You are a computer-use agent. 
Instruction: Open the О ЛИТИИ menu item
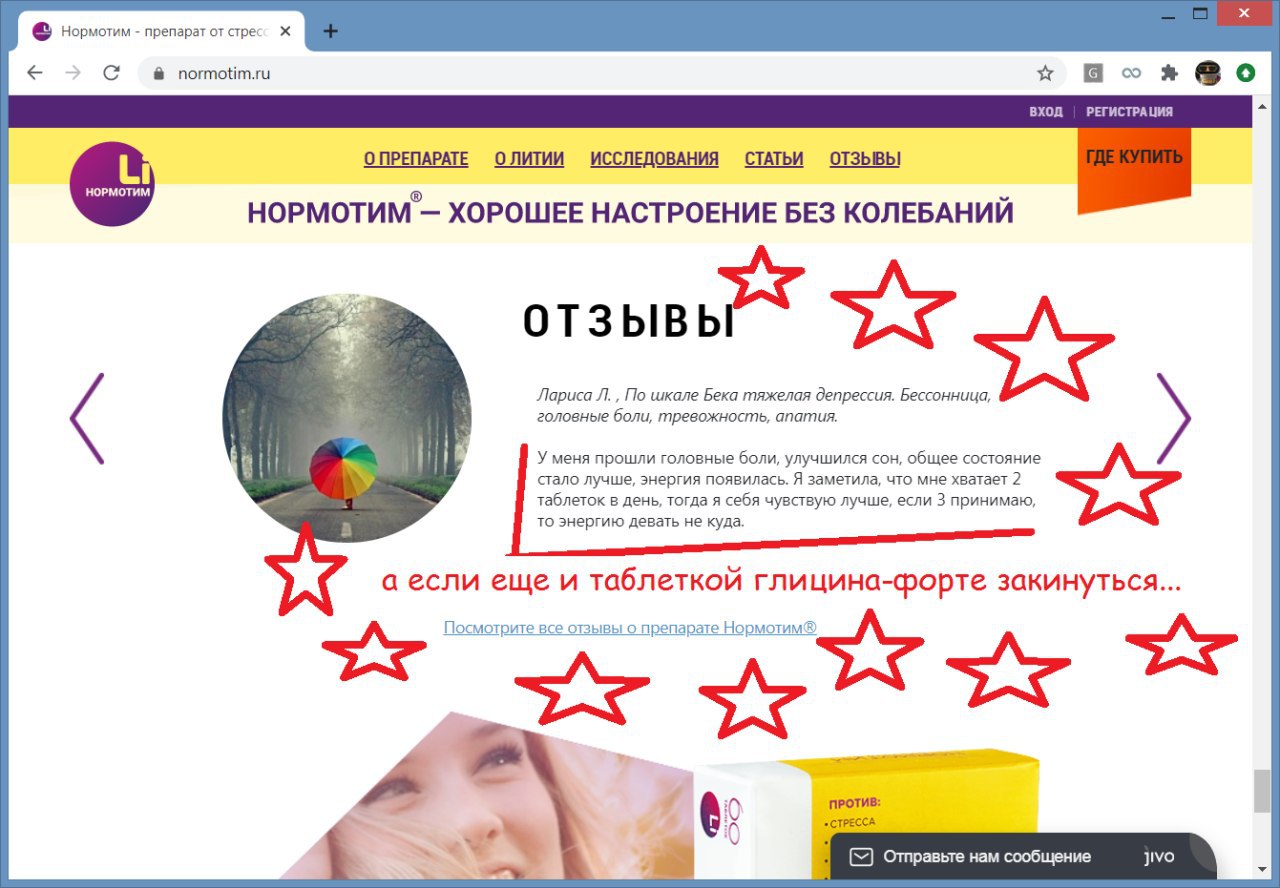[529, 159]
